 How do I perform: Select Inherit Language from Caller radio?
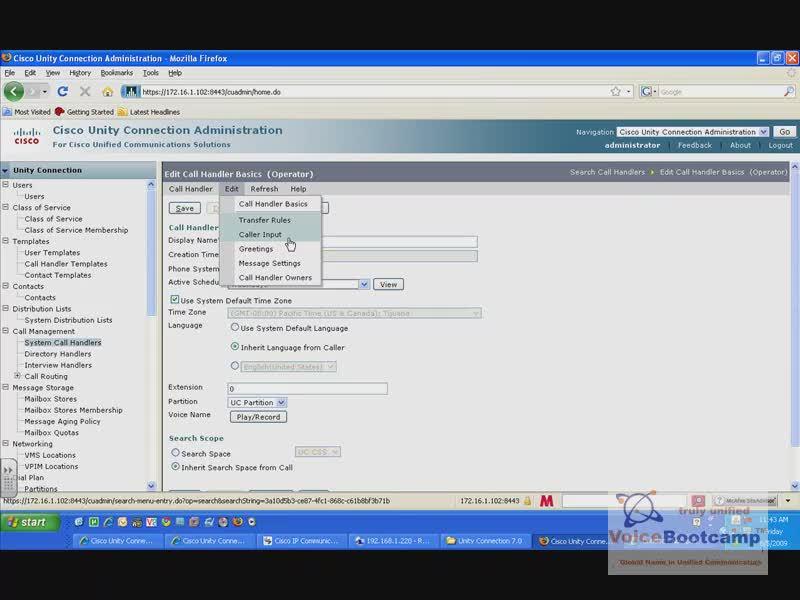(235, 346)
